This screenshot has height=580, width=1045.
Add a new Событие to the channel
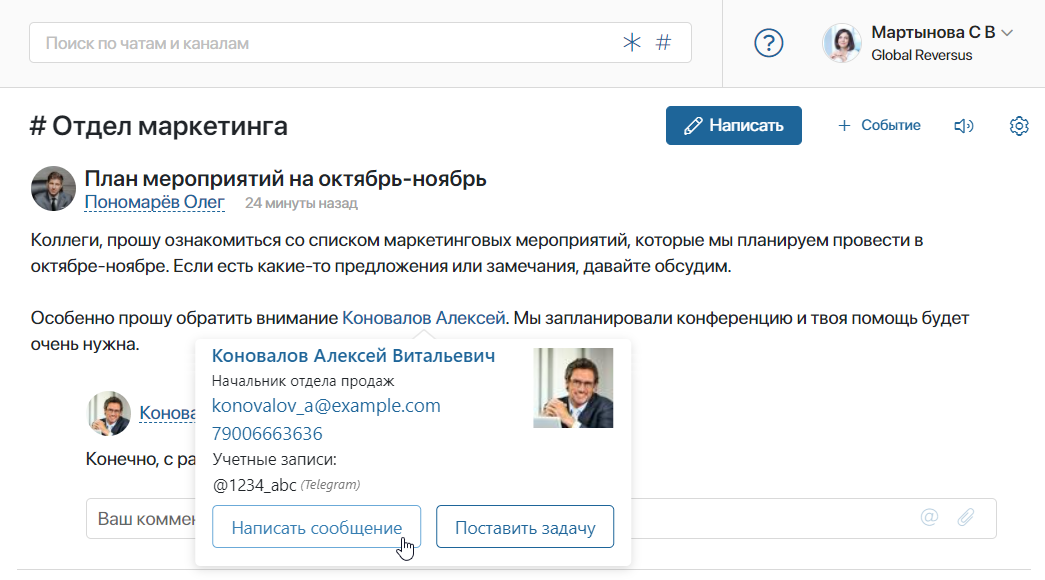[879, 125]
